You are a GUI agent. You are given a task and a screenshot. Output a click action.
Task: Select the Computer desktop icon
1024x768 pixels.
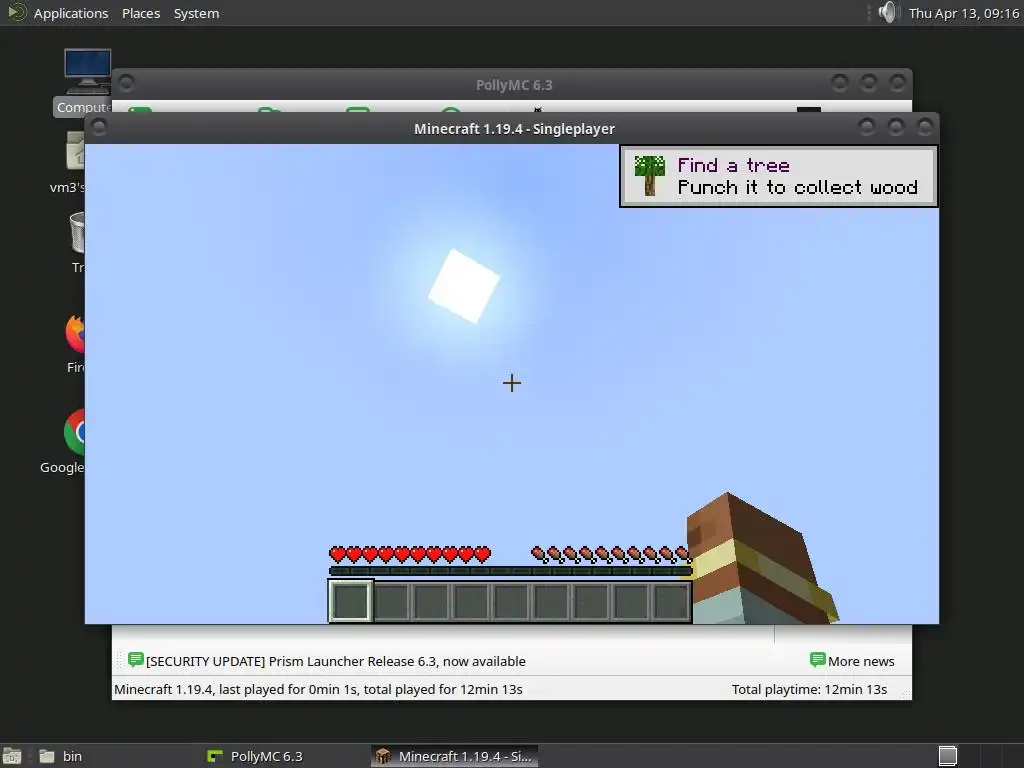click(84, 83)
